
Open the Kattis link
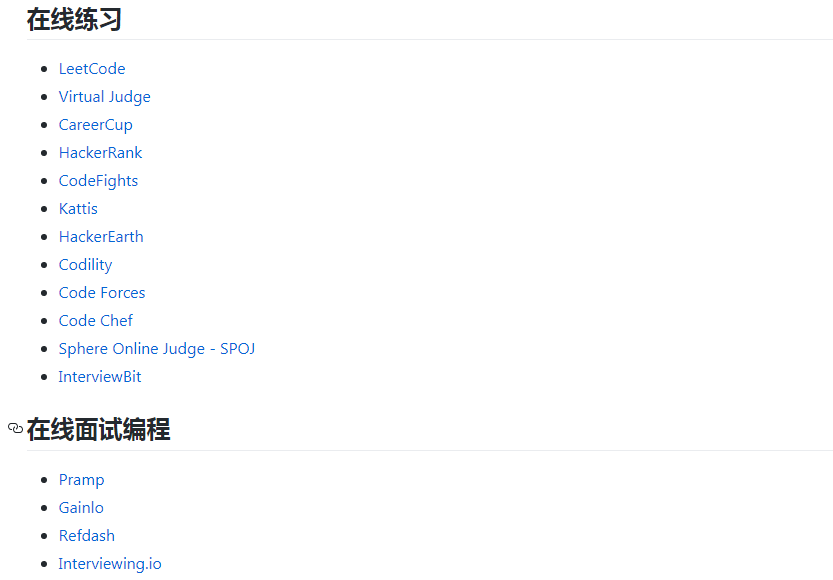point(78,208)
